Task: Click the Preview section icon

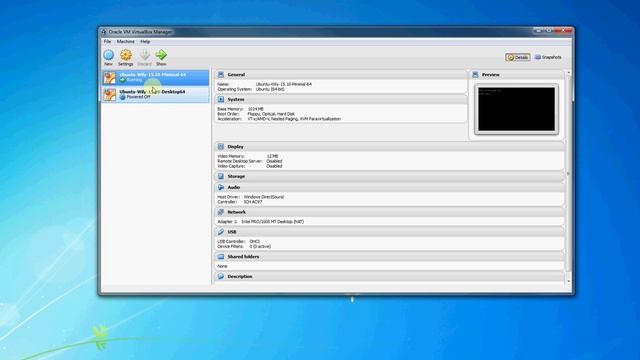Action: [475, 75]
